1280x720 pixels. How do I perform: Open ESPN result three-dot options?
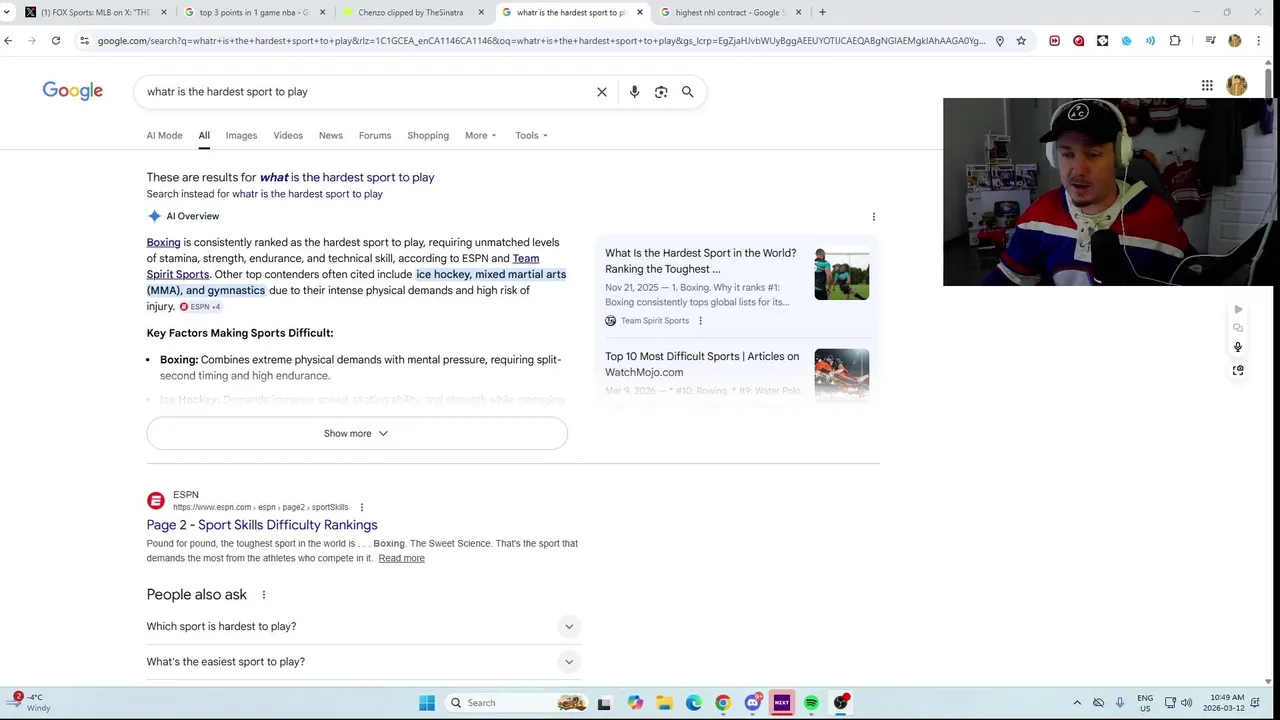coord(362,508)
